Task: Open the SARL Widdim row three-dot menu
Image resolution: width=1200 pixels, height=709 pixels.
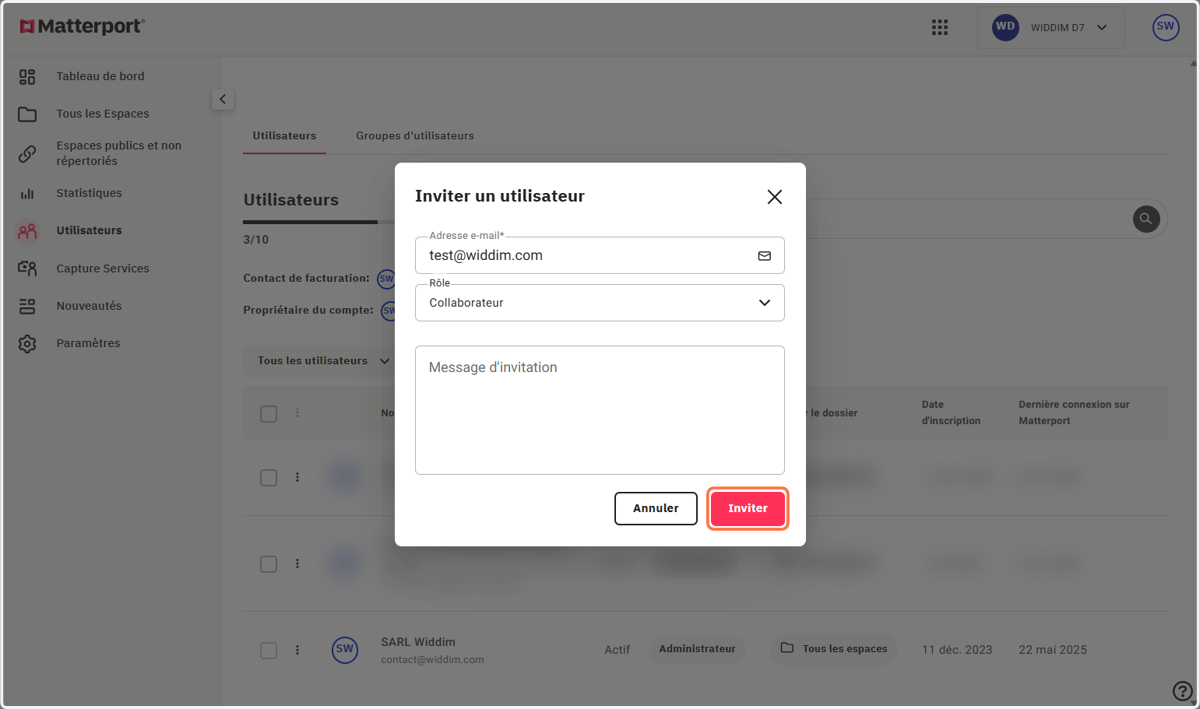Action: point(297,650)
